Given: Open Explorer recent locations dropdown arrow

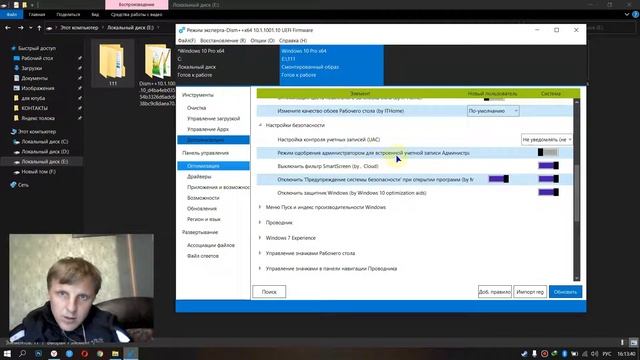Looking at the screenshot, I should tap(31, 28).
